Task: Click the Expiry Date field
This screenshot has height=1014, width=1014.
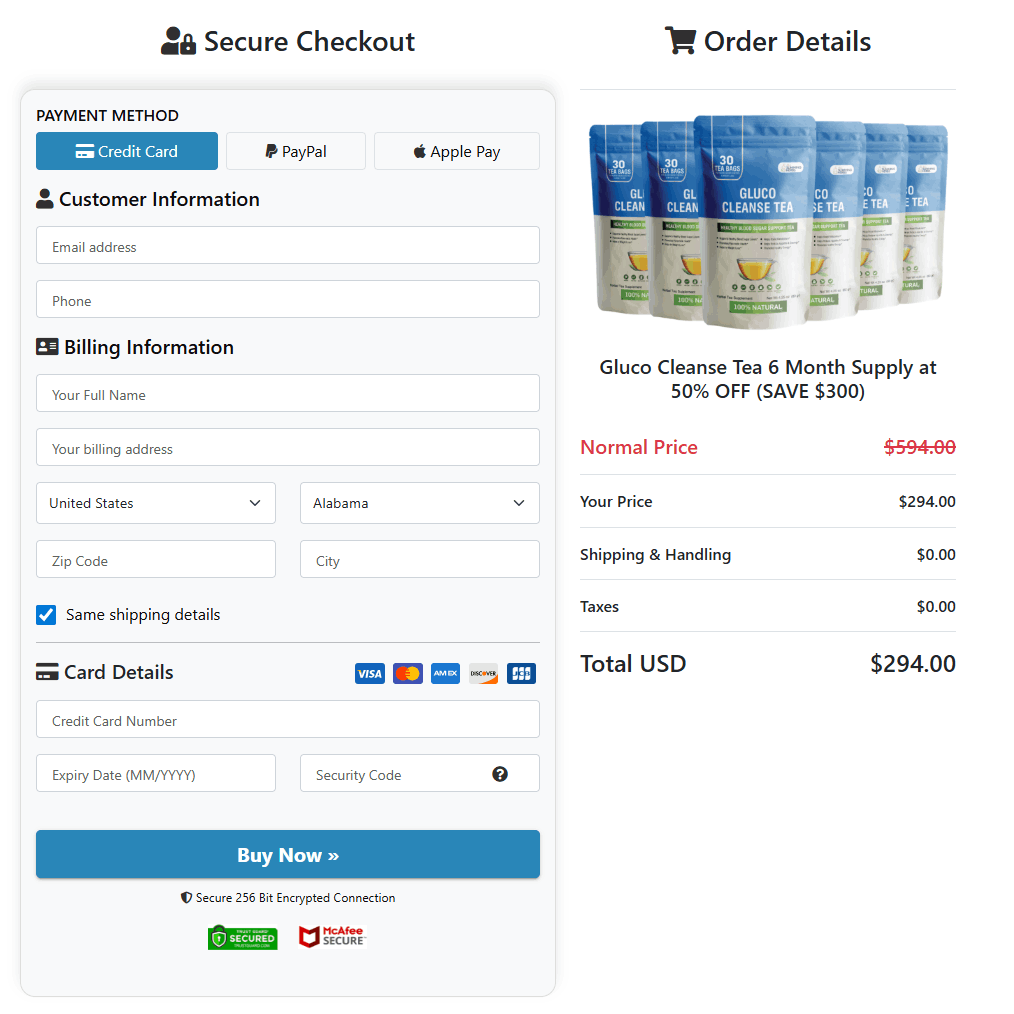Action: coord(155,773)
